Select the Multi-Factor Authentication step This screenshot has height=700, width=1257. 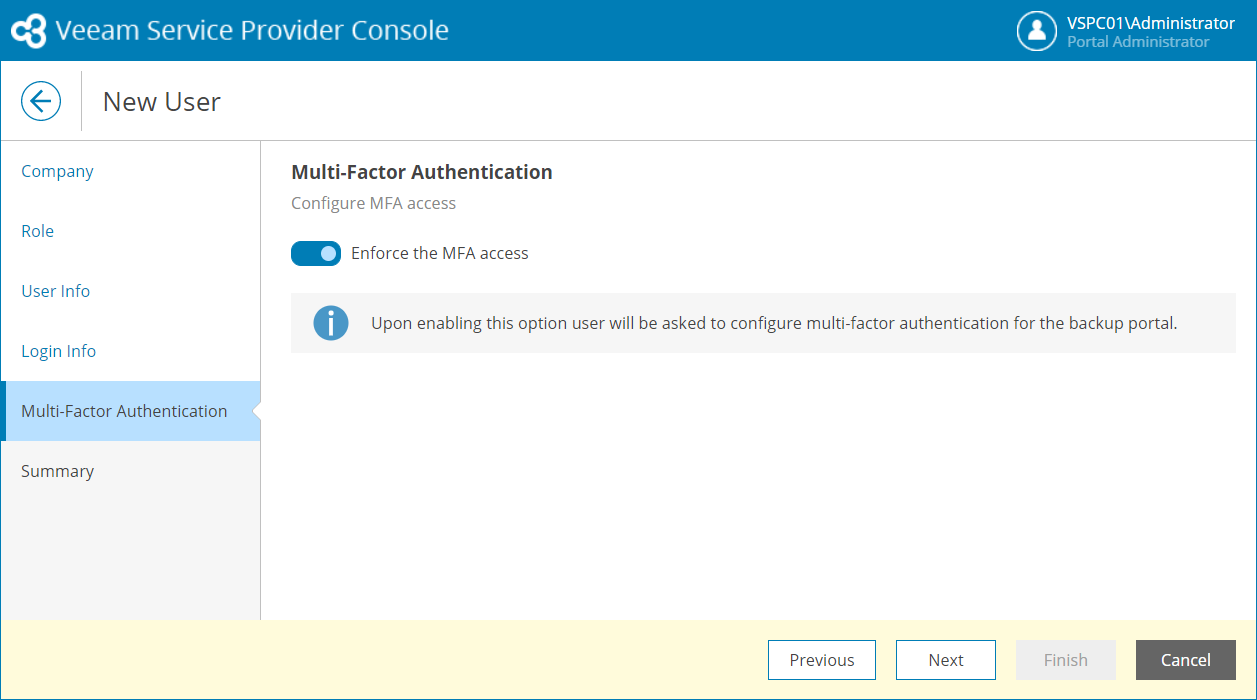130,411
